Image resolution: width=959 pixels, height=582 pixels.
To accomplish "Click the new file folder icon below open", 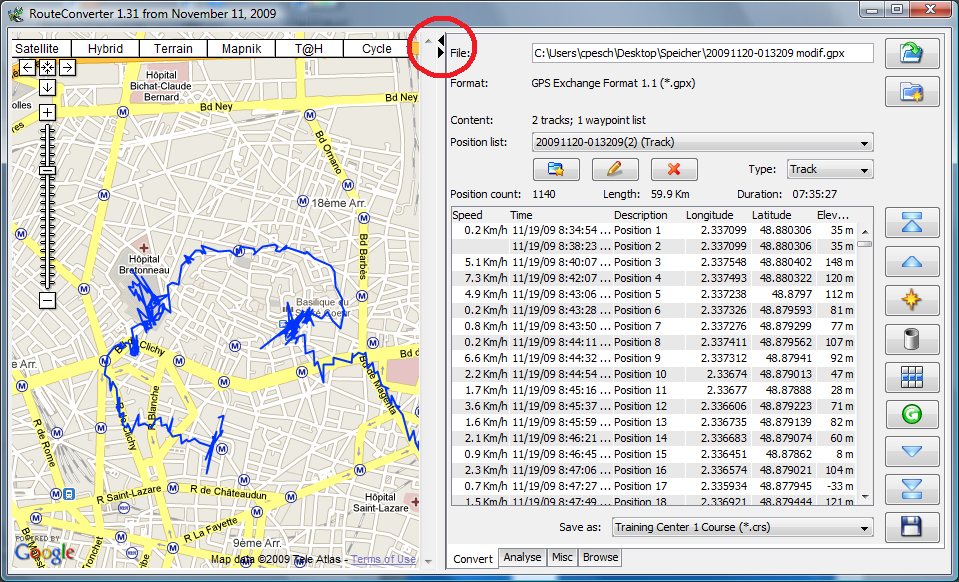I will [912, 92].
